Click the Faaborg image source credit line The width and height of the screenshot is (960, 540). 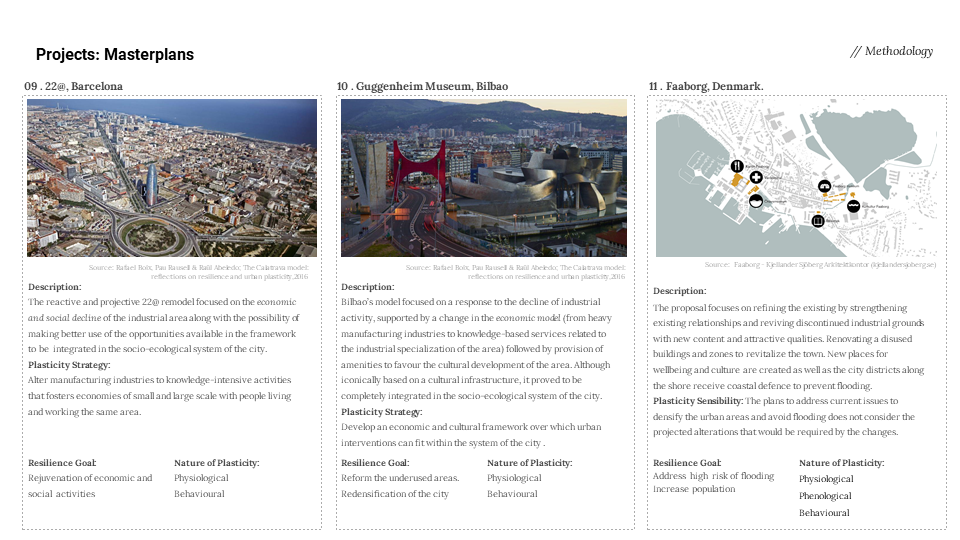[818, 265]
